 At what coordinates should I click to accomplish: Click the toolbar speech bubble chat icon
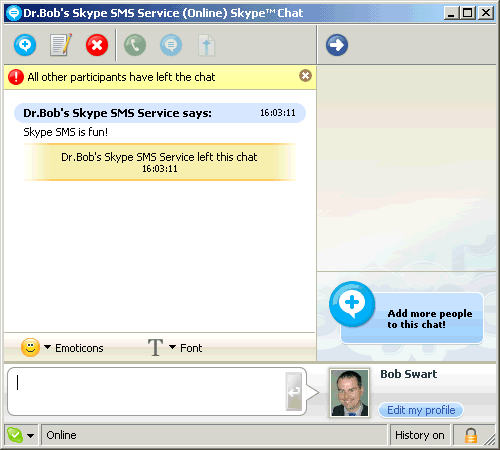[171, 45]
